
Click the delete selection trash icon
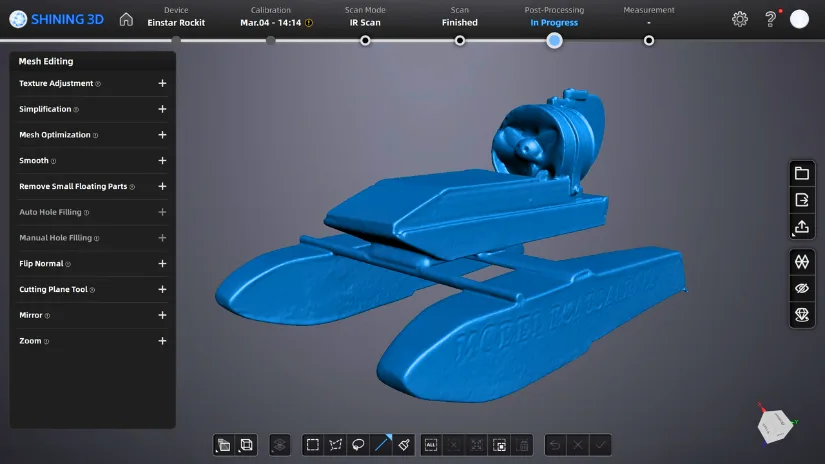[x=523, y=445]
